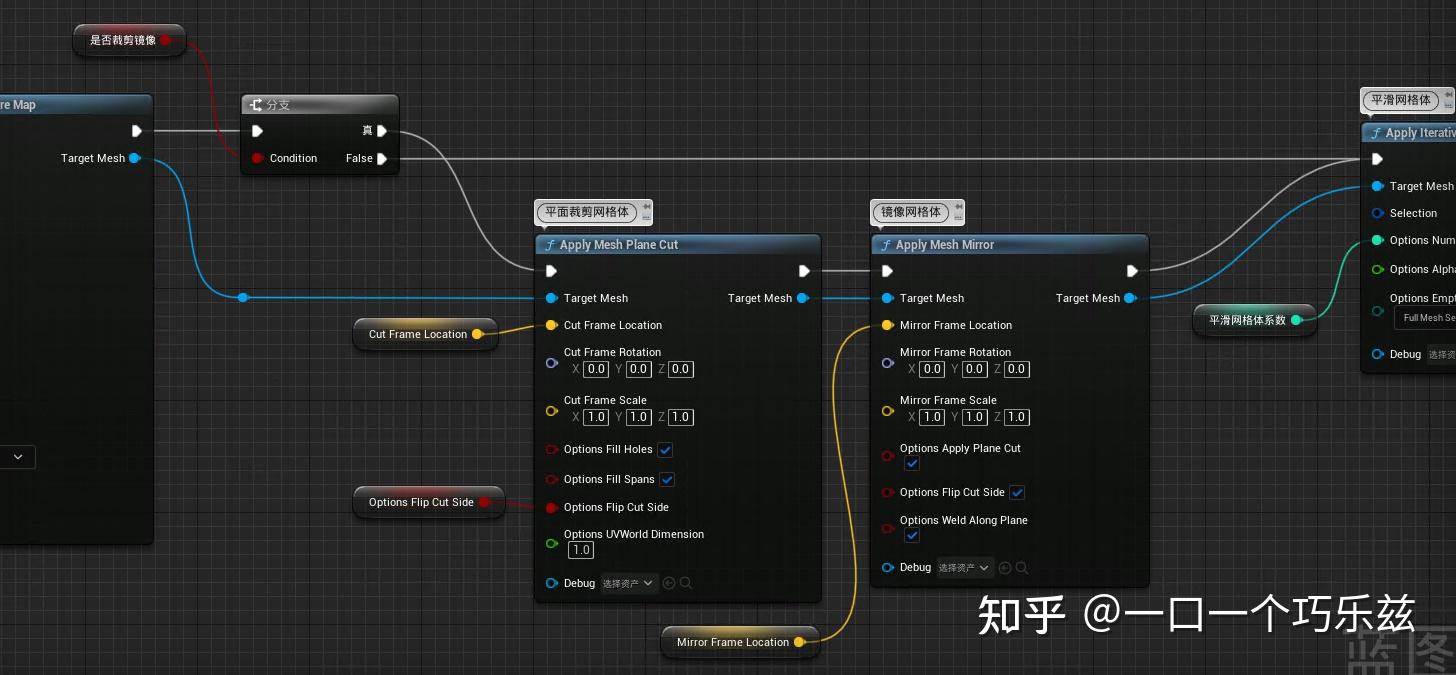Disable Options Weld Along Plane checkbox
1456x675 pixels.
point(911,535)
